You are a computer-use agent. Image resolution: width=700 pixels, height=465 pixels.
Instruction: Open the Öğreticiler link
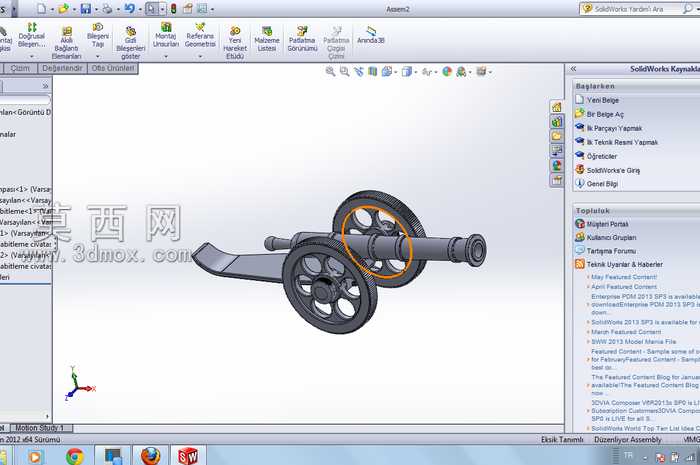click(x=602, y=156)
